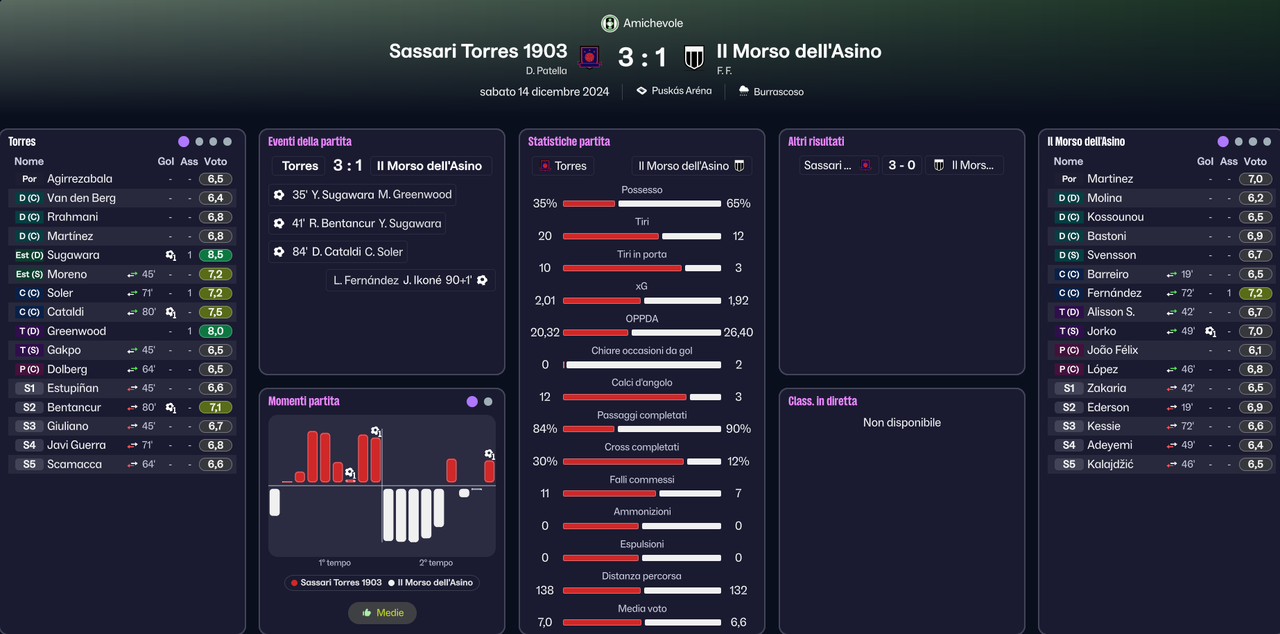Select Torres filter in Statistiche partita
Screen dimensions: 1280x634
click(x=563, y=166)
